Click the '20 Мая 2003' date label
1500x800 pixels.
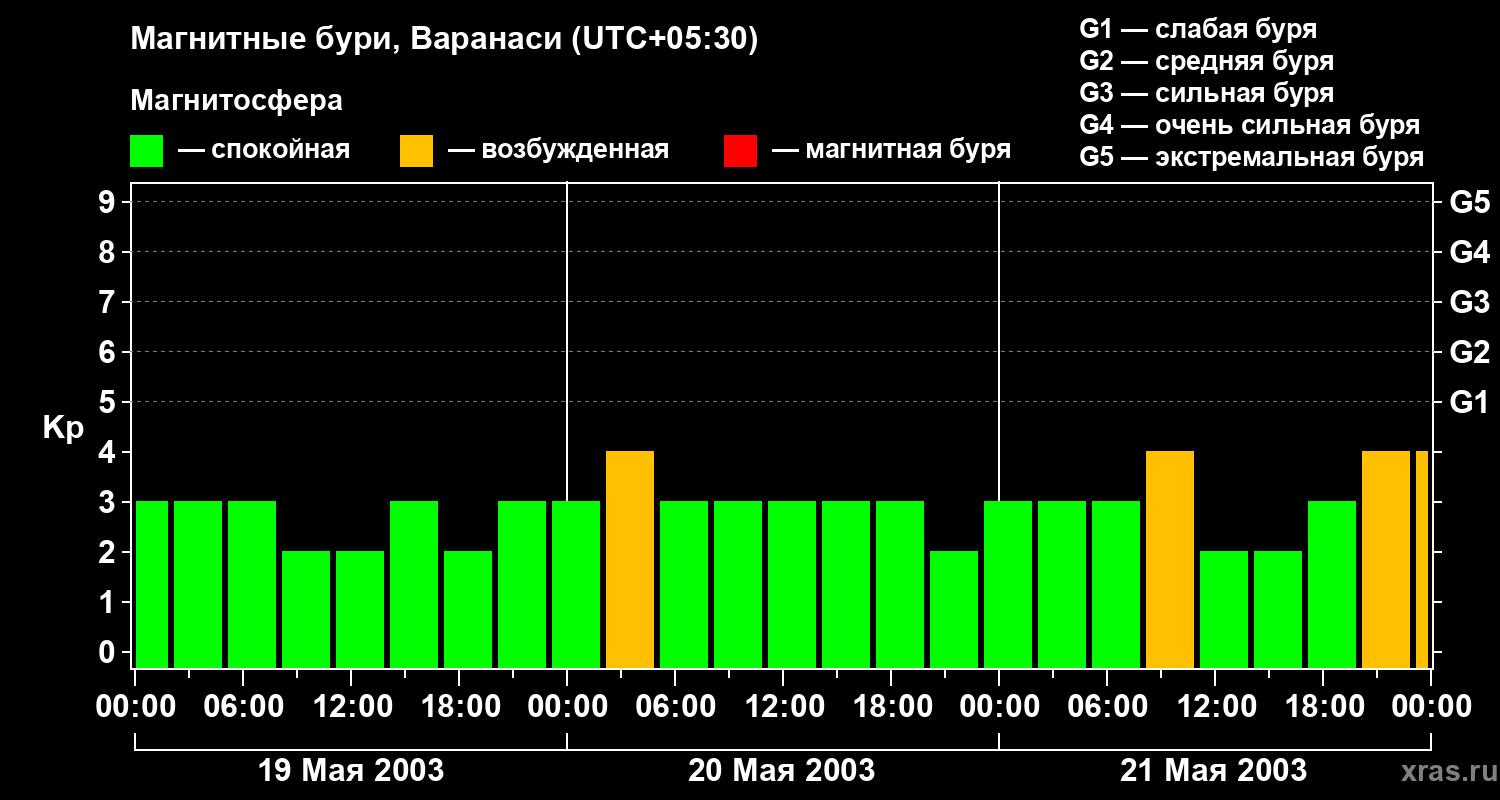click(781, 770)
